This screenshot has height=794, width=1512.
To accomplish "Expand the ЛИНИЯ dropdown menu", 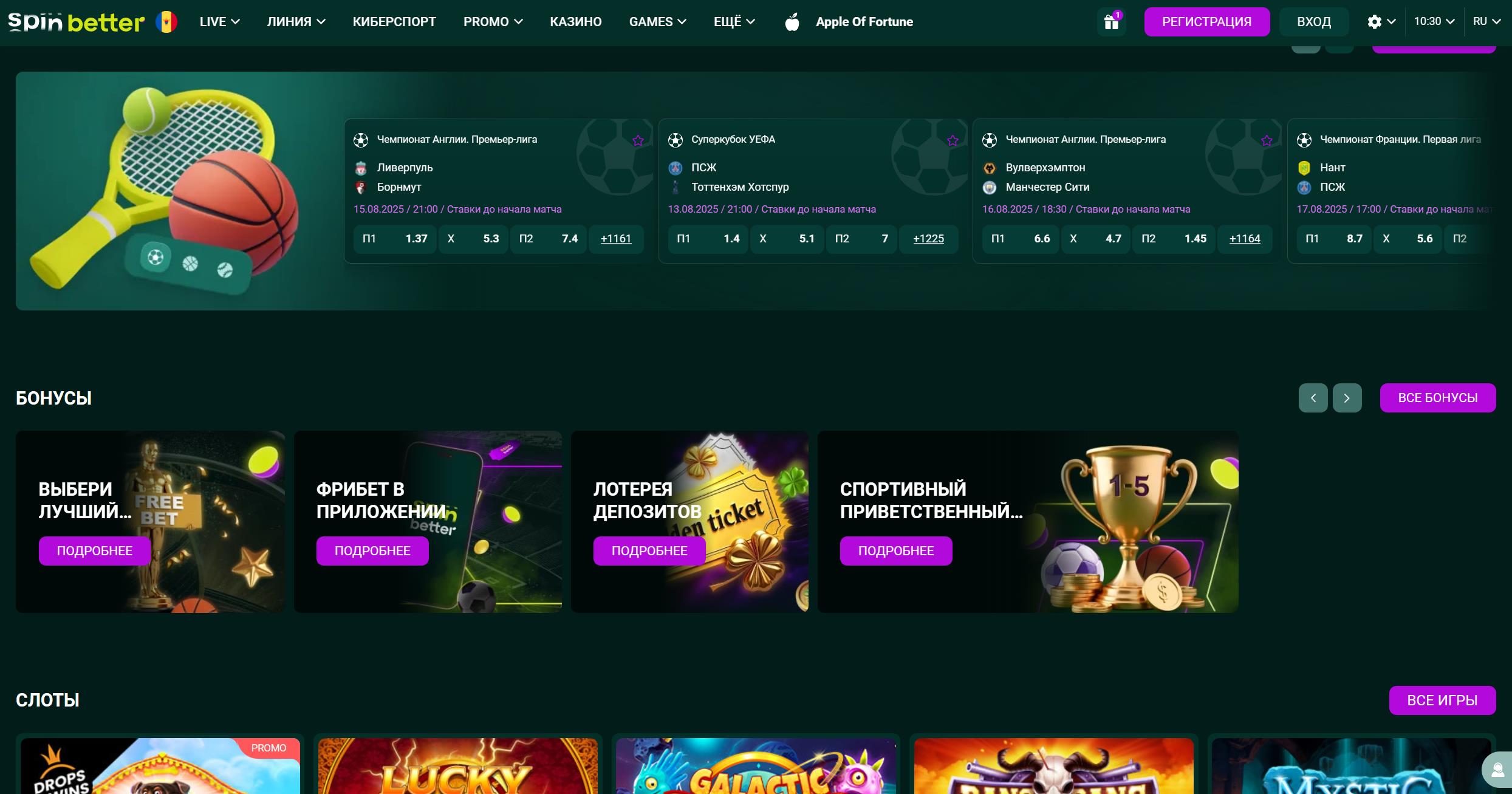I will coord(296,22).
